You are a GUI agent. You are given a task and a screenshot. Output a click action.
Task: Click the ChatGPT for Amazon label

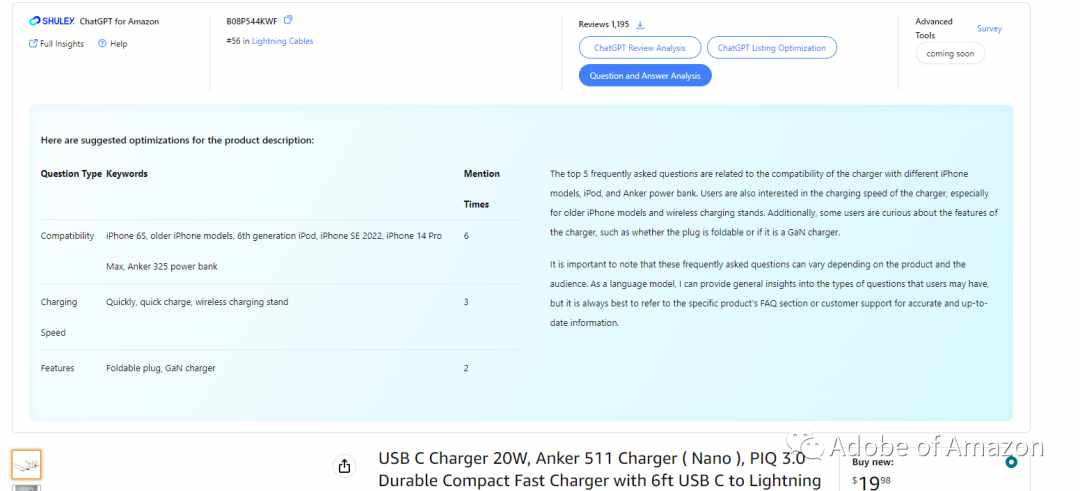pos(119,21)
